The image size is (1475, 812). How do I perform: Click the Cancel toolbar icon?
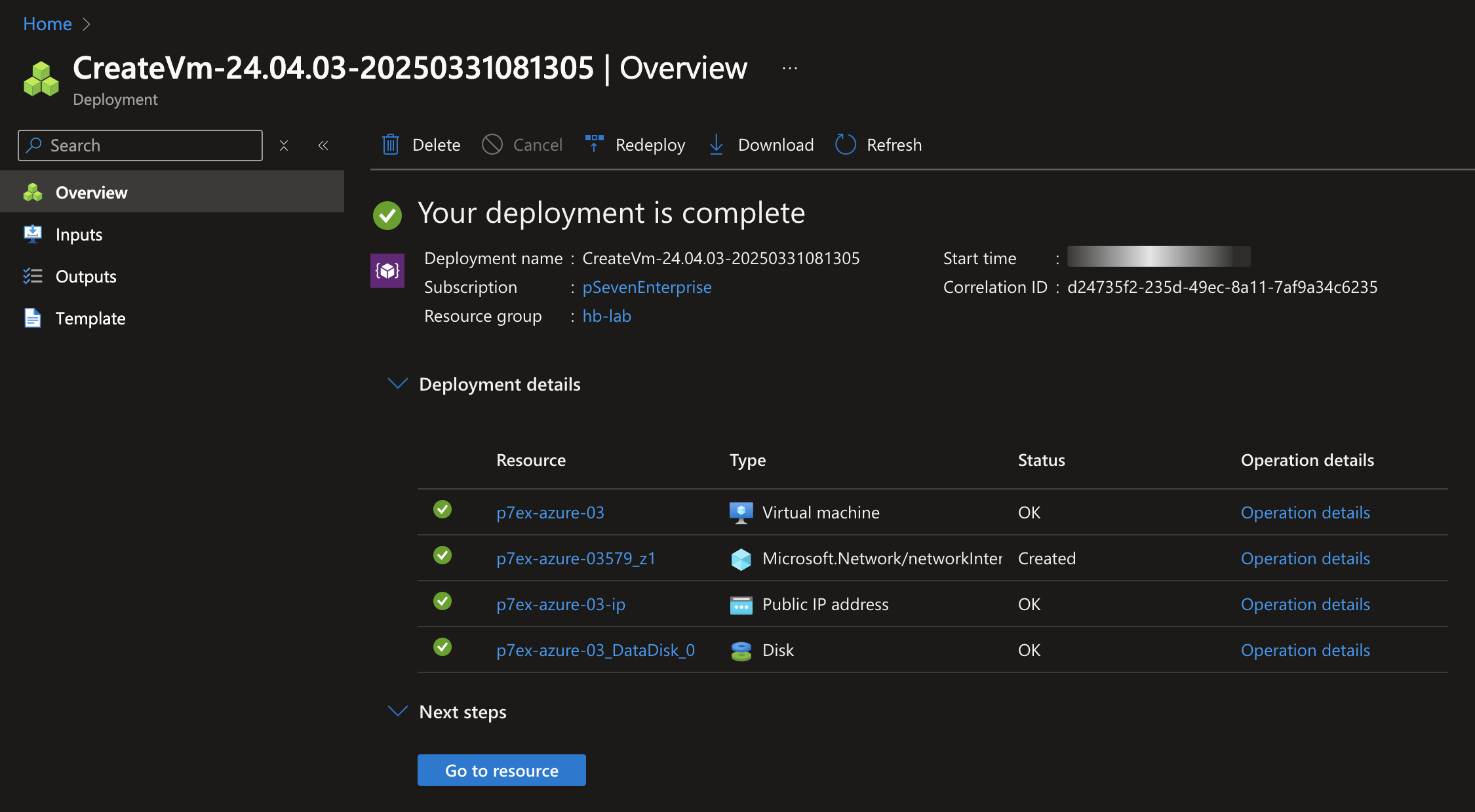492,145
